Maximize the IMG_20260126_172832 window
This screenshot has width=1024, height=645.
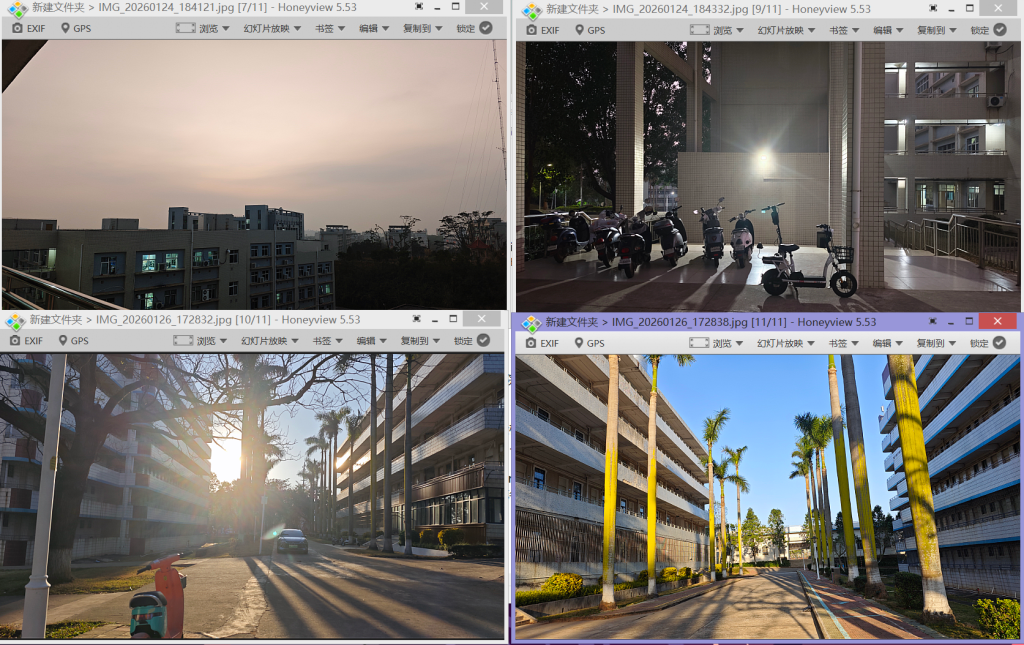click(453, 319)
